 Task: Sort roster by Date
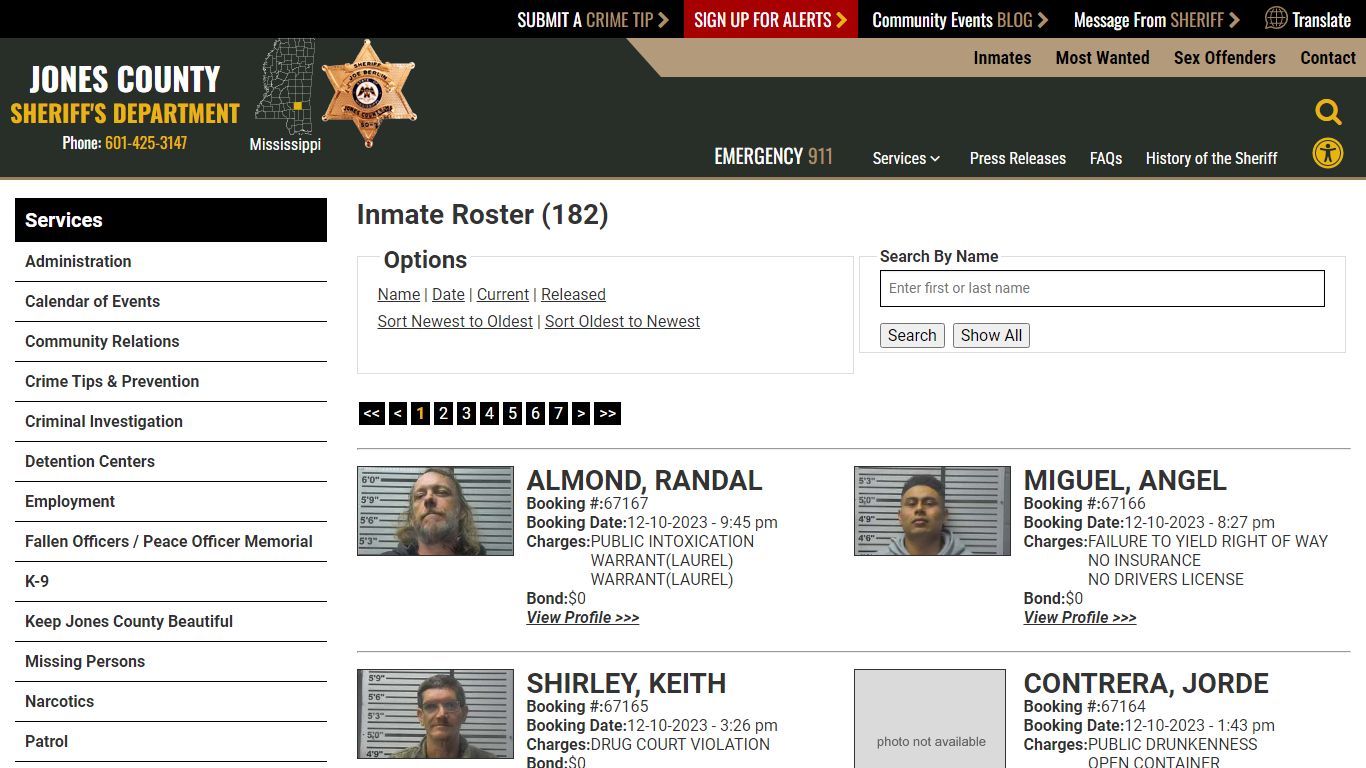[448, 294]
